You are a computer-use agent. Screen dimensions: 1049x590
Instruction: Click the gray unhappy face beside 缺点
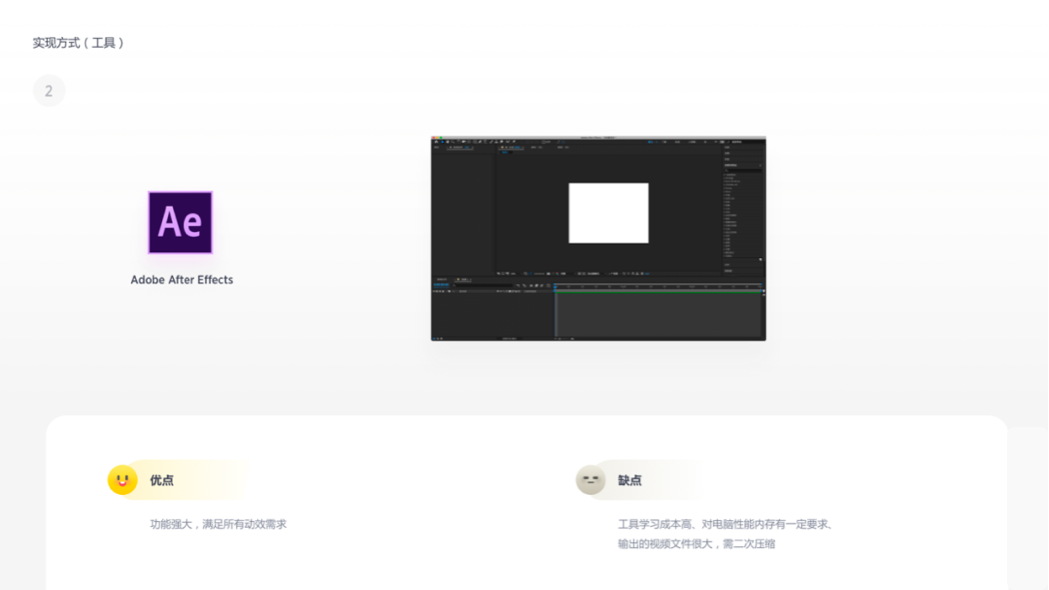(x=590, y=480)
